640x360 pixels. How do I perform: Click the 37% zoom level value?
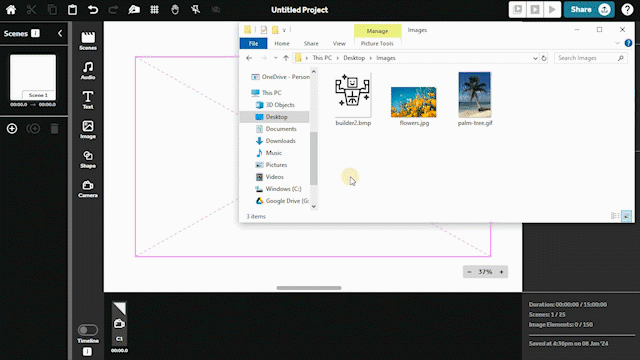coord(485,272)
